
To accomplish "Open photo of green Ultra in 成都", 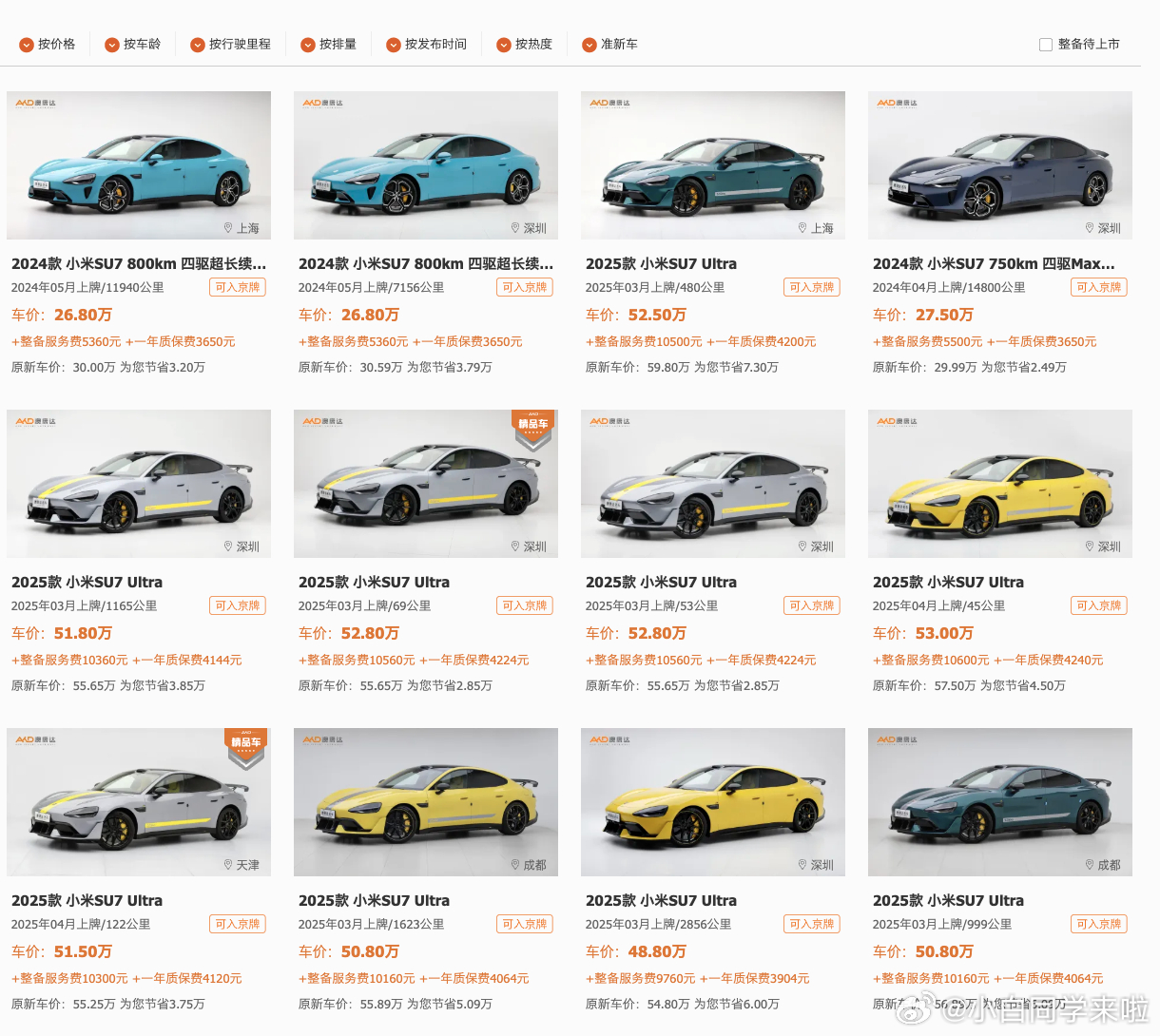I will [x=1000, y=802].
